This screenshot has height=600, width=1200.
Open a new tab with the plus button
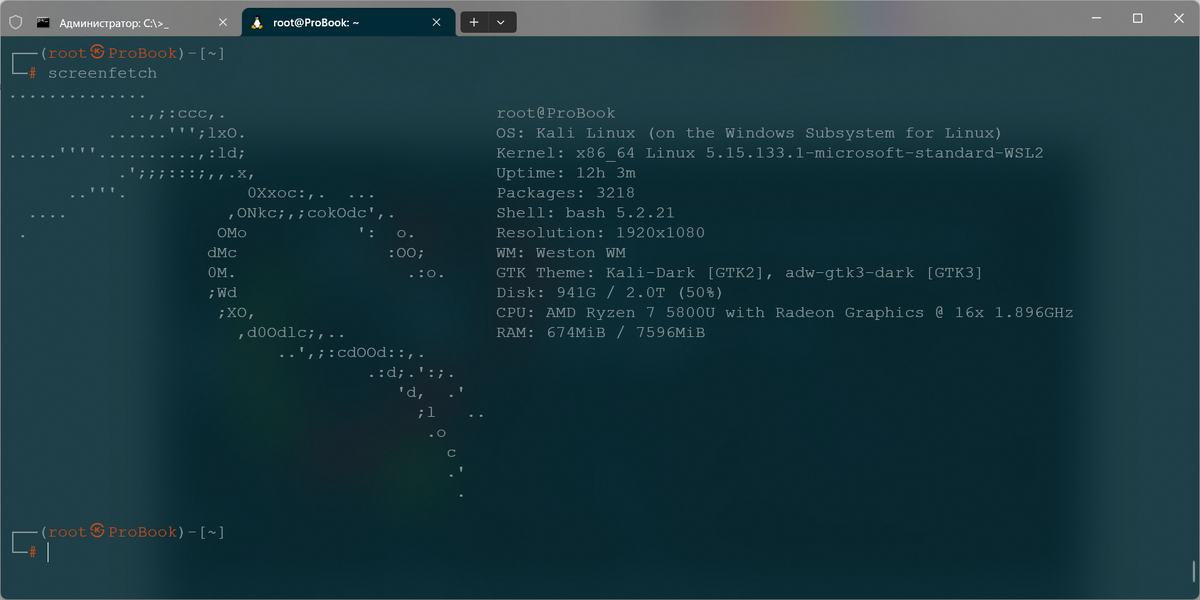coord(474,21)
